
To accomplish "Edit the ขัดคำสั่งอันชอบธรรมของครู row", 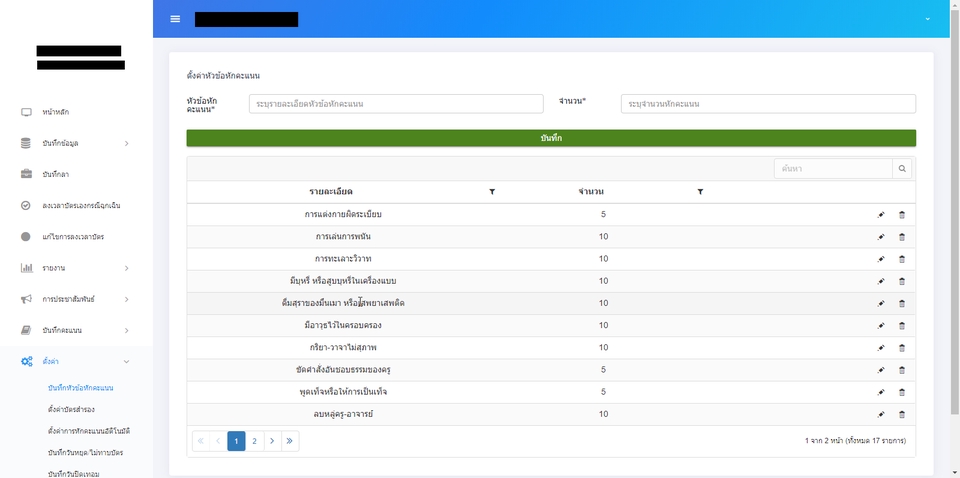I will [881, 370].
